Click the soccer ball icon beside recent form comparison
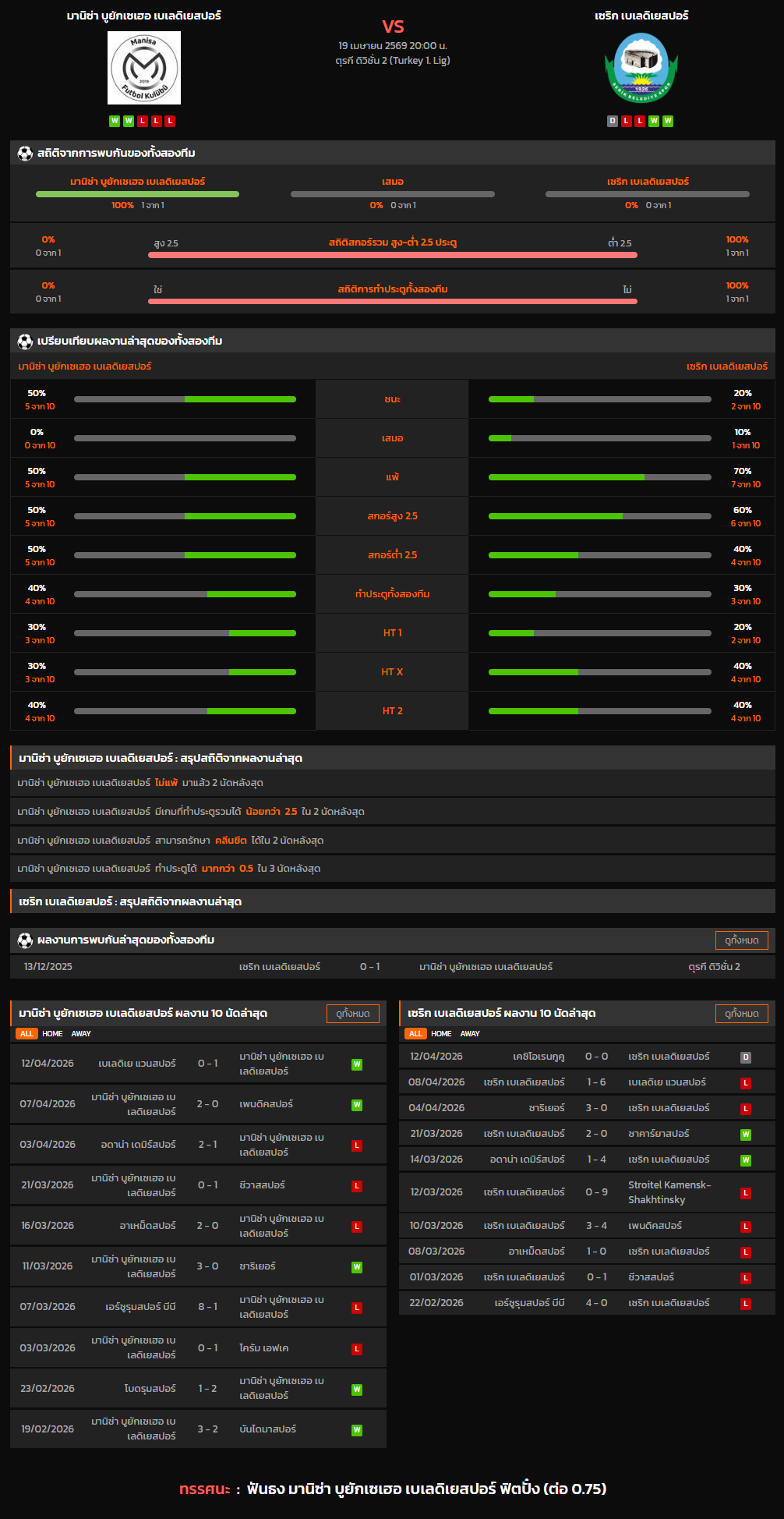Viewport: 784px width, 1519px height. point(25,341)
